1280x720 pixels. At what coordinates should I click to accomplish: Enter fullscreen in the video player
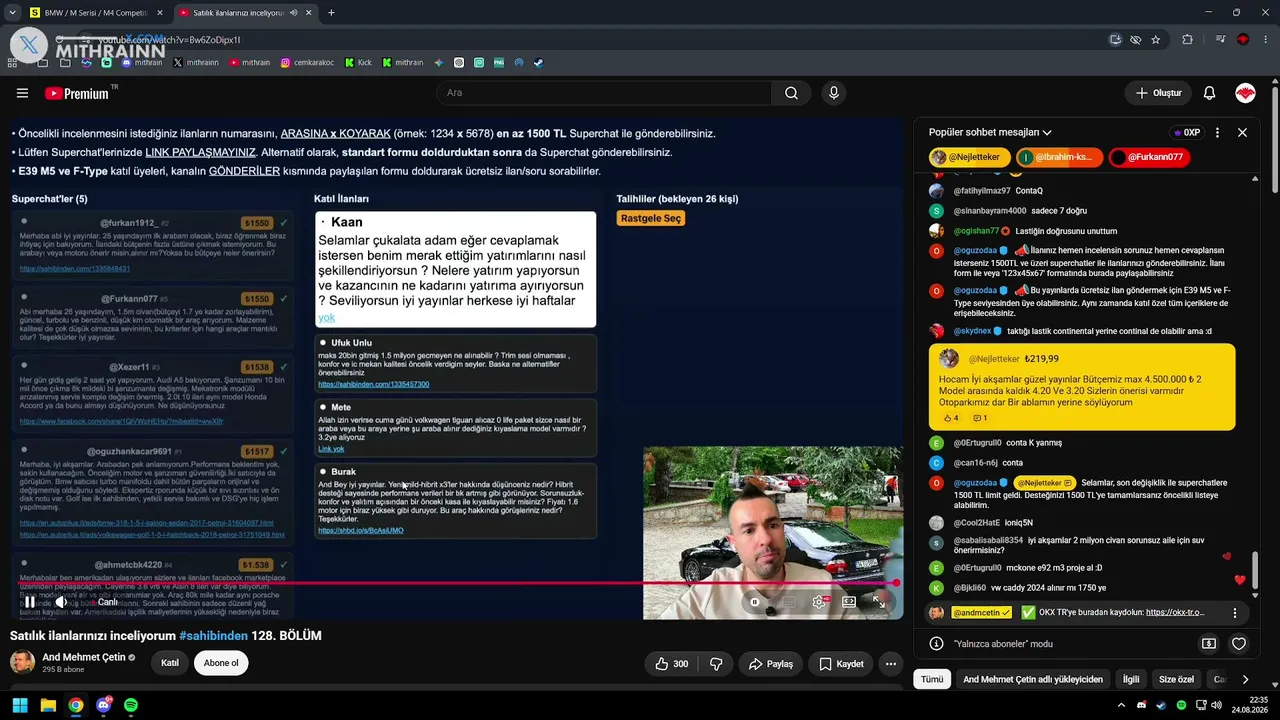(878, 602)
